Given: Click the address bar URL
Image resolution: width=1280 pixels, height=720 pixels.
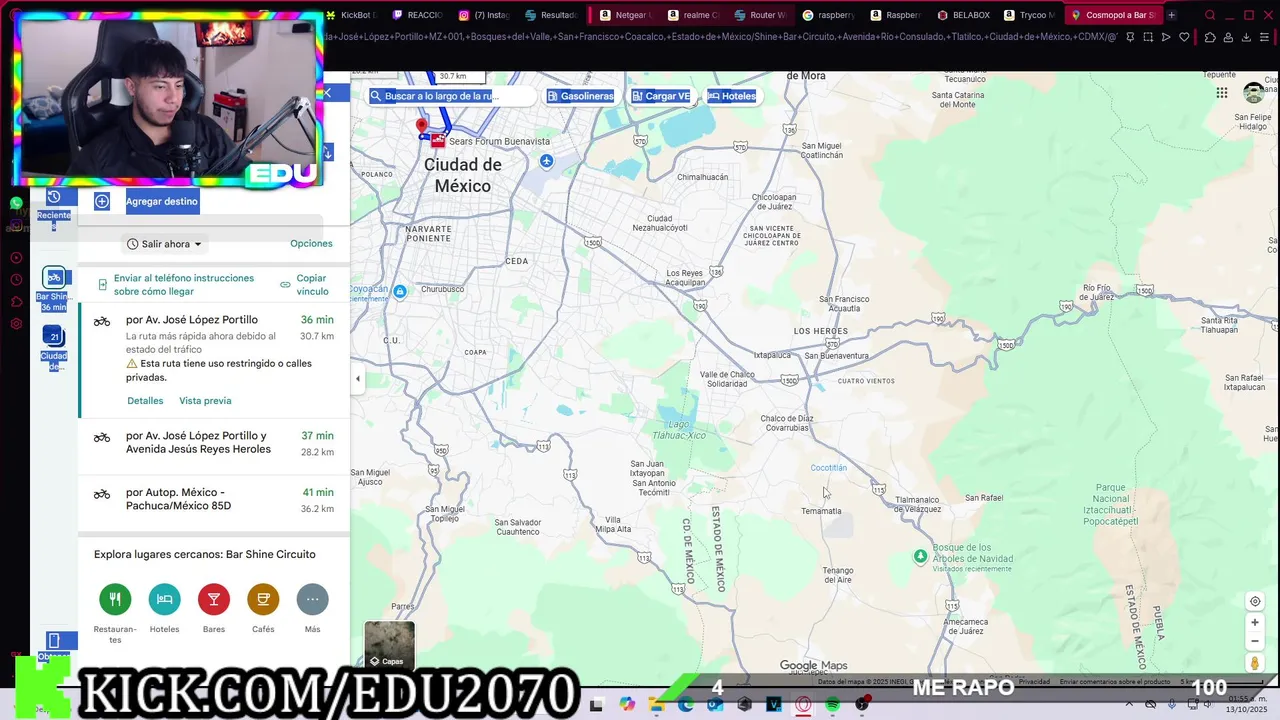Looking at the screenshot, I should tap(720, 37).
